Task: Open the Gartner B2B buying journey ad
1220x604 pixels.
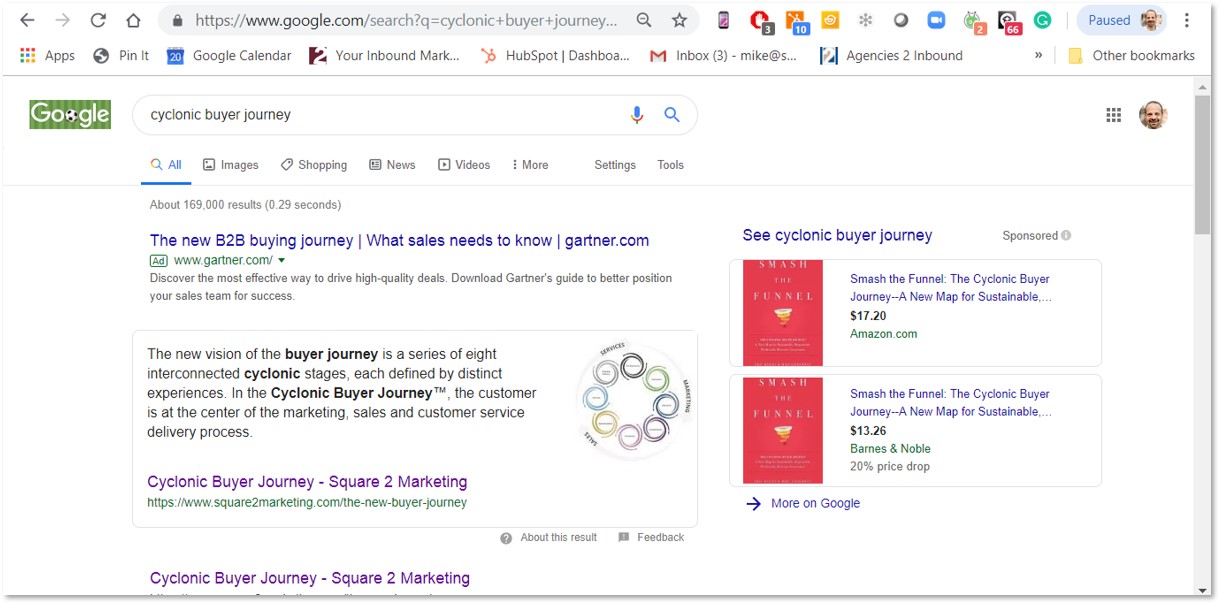Action: pos(399,240)
